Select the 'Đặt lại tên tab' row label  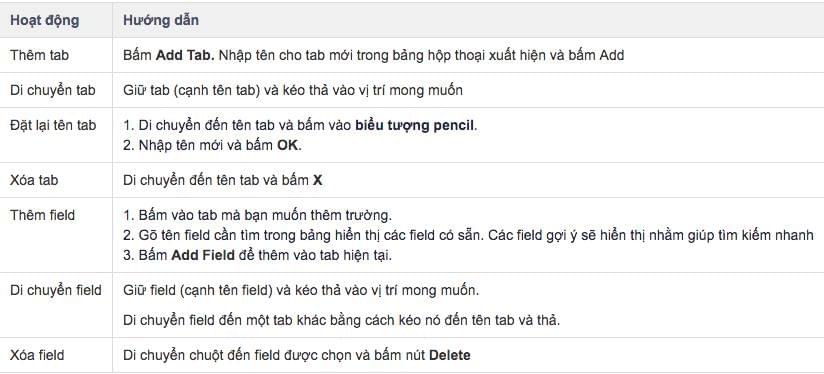[x=53, y=125]
